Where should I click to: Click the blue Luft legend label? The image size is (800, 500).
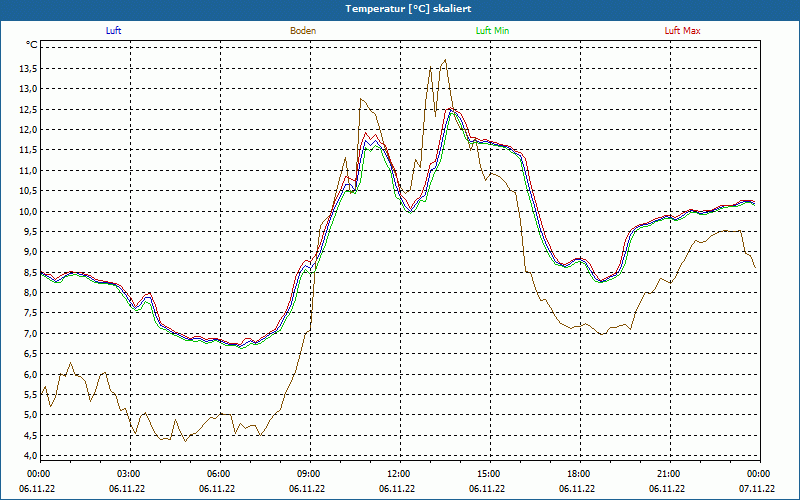pyautogui.click(x=113, y=31)
